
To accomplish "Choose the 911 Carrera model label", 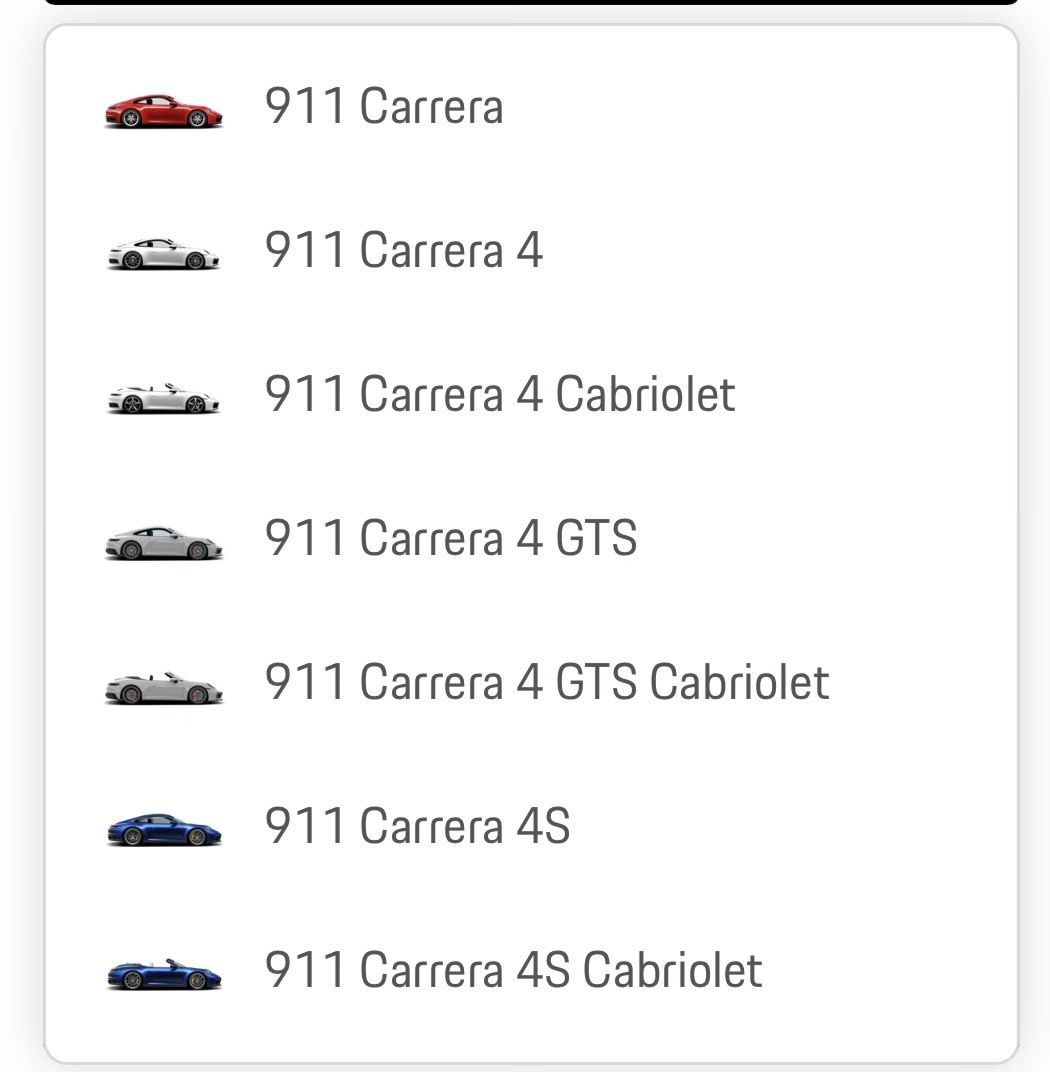I will pos(383,106).
